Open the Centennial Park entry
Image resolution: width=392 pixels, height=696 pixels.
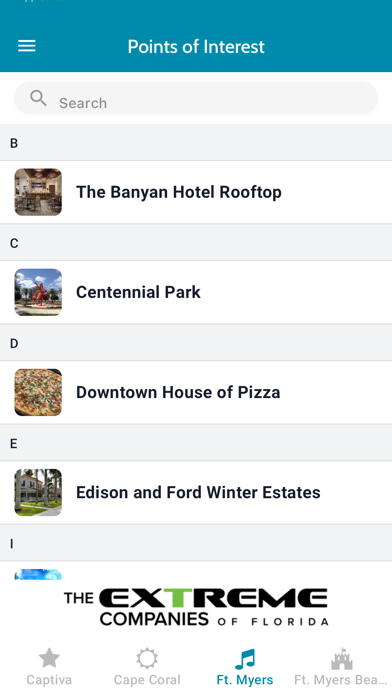click(x=196, y=292)
